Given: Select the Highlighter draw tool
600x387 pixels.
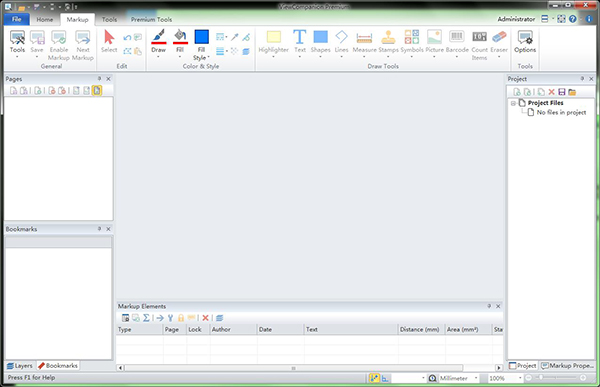Looking at the screenshot, I should point(274,43).
